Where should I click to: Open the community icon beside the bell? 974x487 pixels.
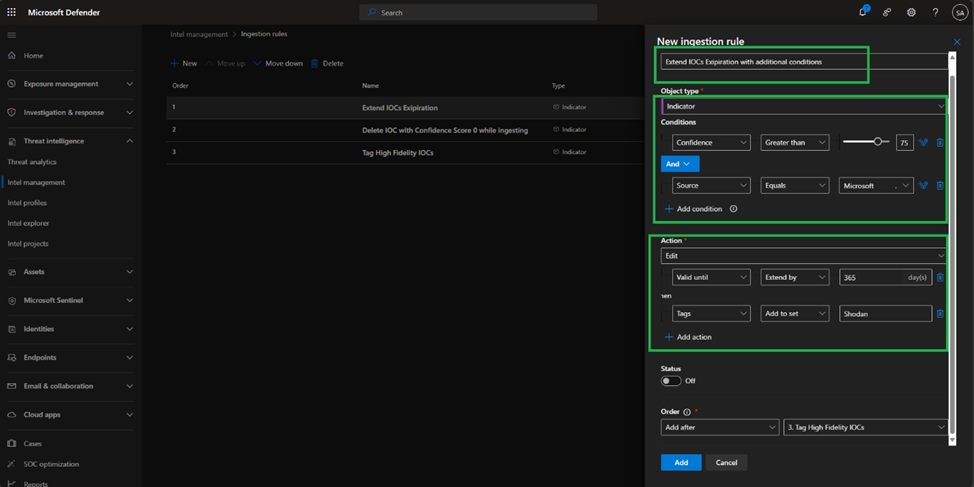coord(887,12)
